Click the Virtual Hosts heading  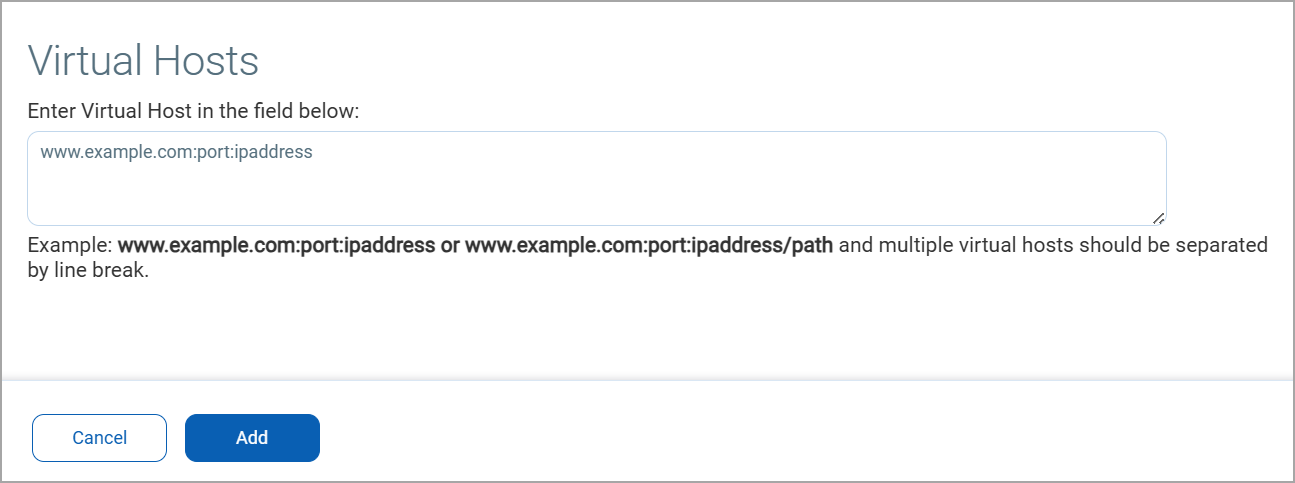click(x=143, y=61)
